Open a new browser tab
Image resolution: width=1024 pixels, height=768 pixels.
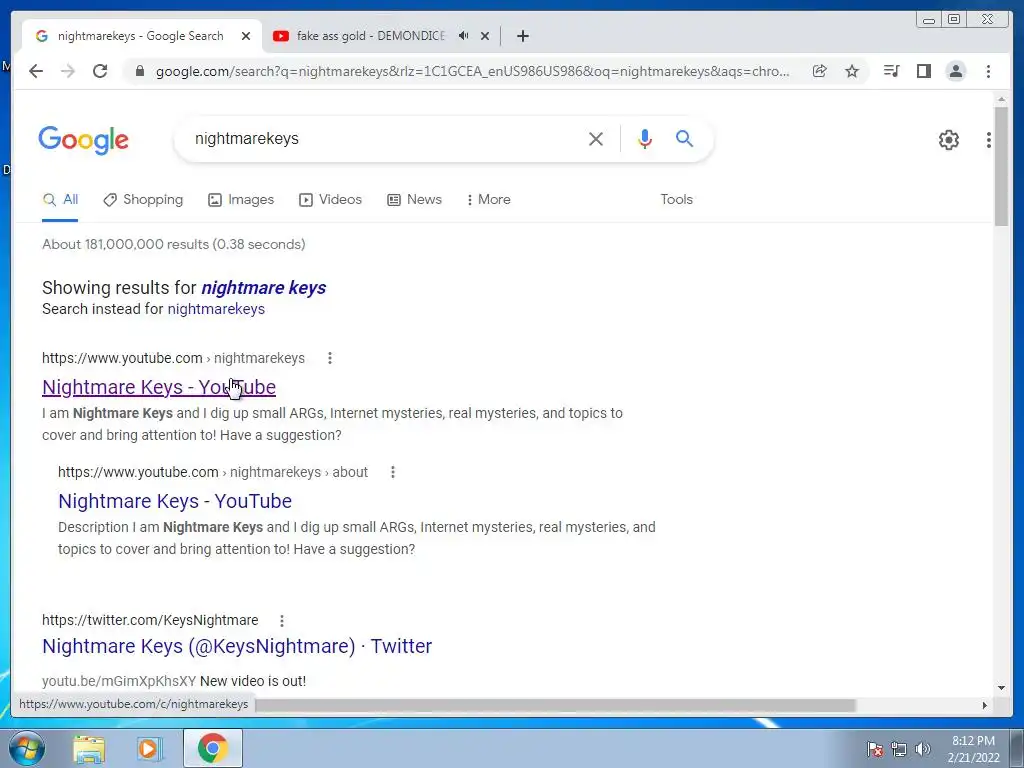tap(522, 36)
